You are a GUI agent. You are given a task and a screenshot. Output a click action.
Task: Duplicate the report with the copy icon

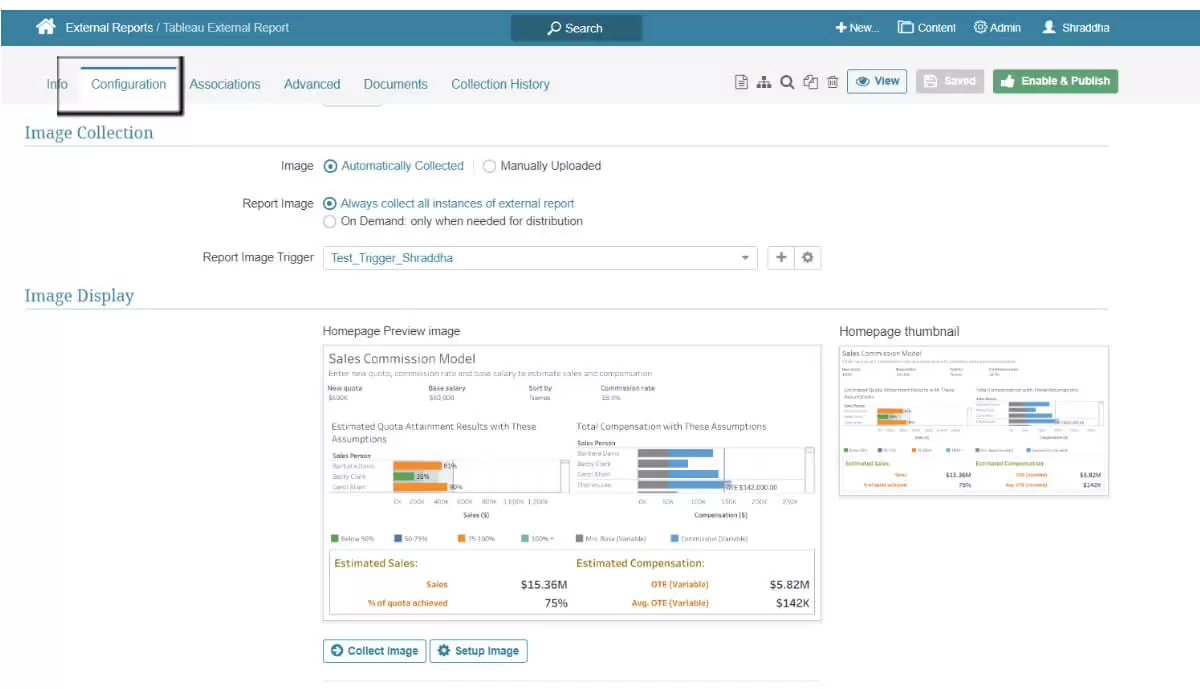pos(810,82)
